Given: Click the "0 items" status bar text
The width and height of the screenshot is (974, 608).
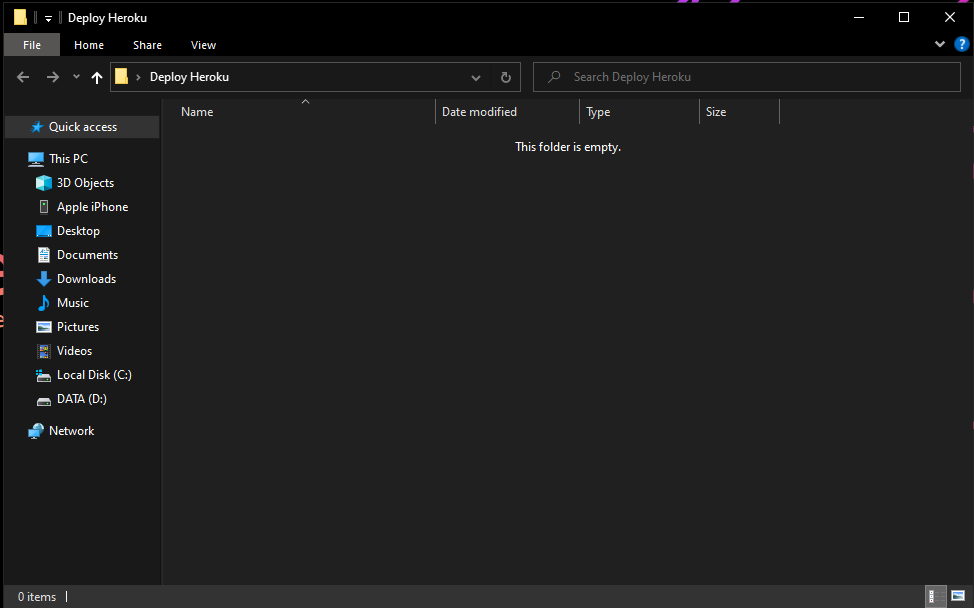Looking at the screenshot, I should pyautogui.click(x=37, y=597).
